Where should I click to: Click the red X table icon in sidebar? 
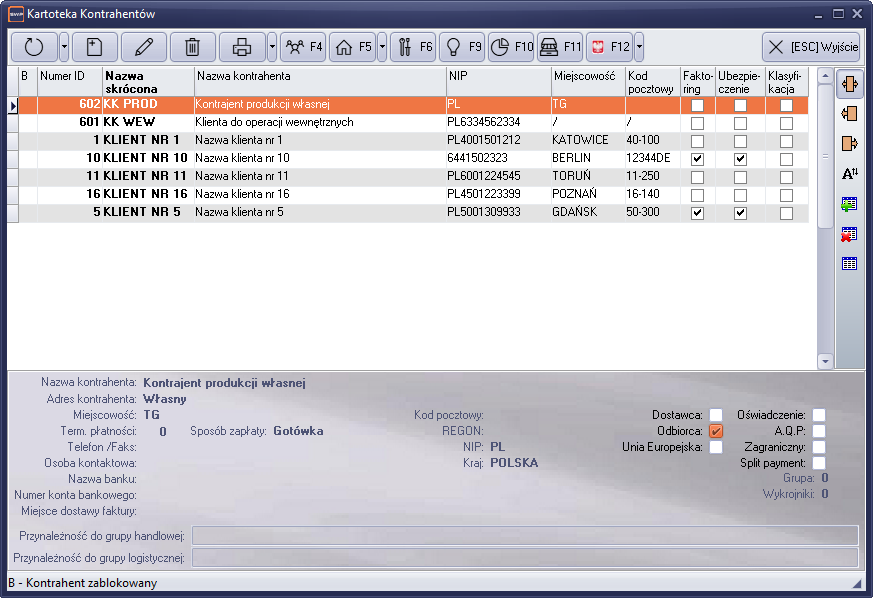(x=850, y=234)
